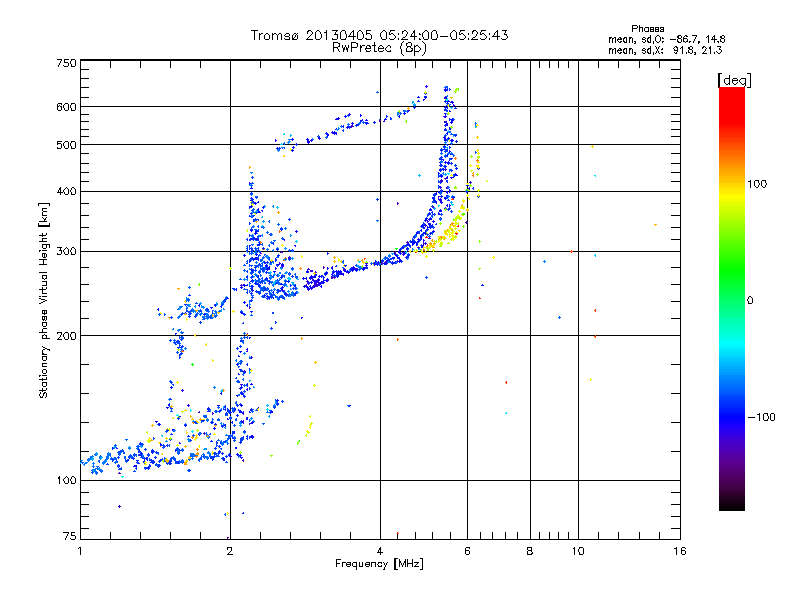Select the "mean, sd,O: -86.7, 14.8" line
Image resolution: width=800 pixels, height=600 pixels.
[667, 39]
